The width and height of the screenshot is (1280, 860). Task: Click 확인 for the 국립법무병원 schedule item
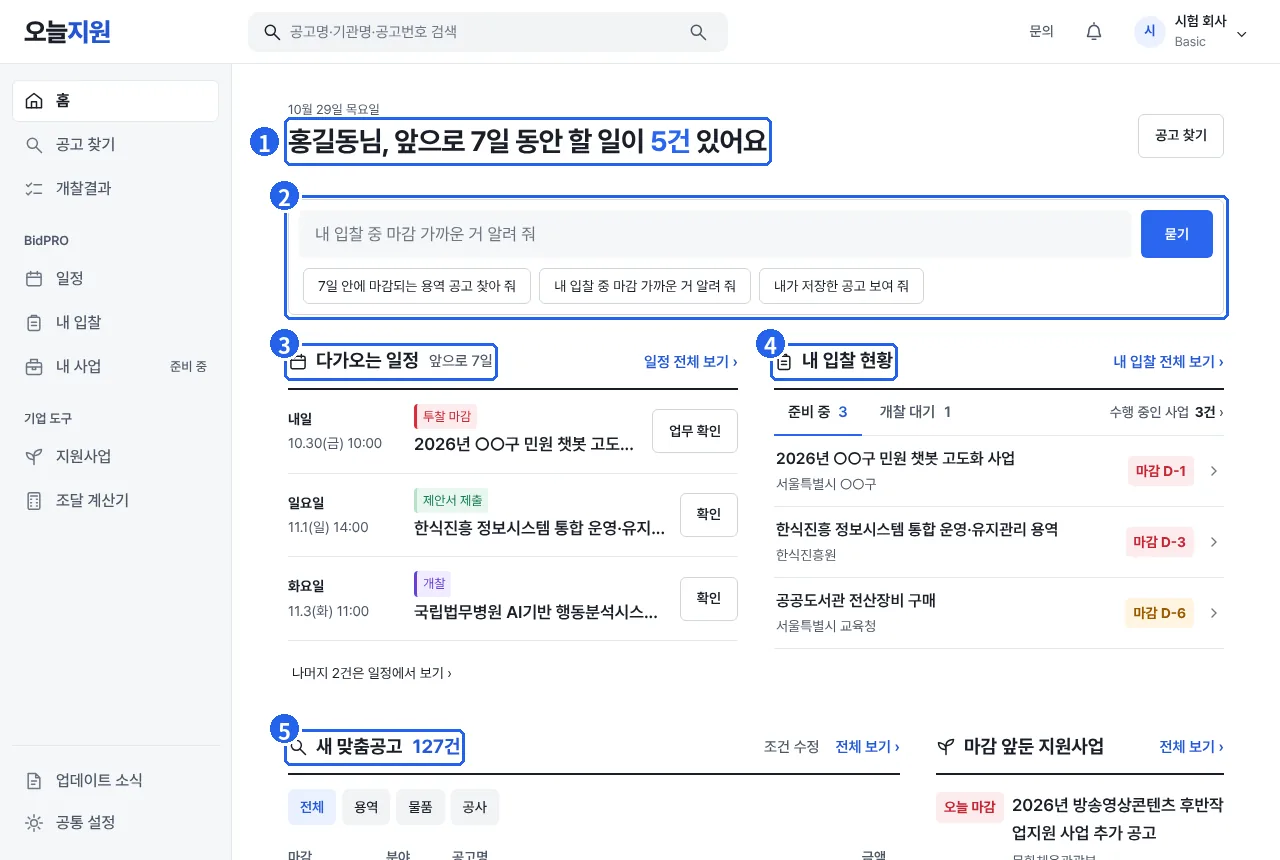point(709,599)
